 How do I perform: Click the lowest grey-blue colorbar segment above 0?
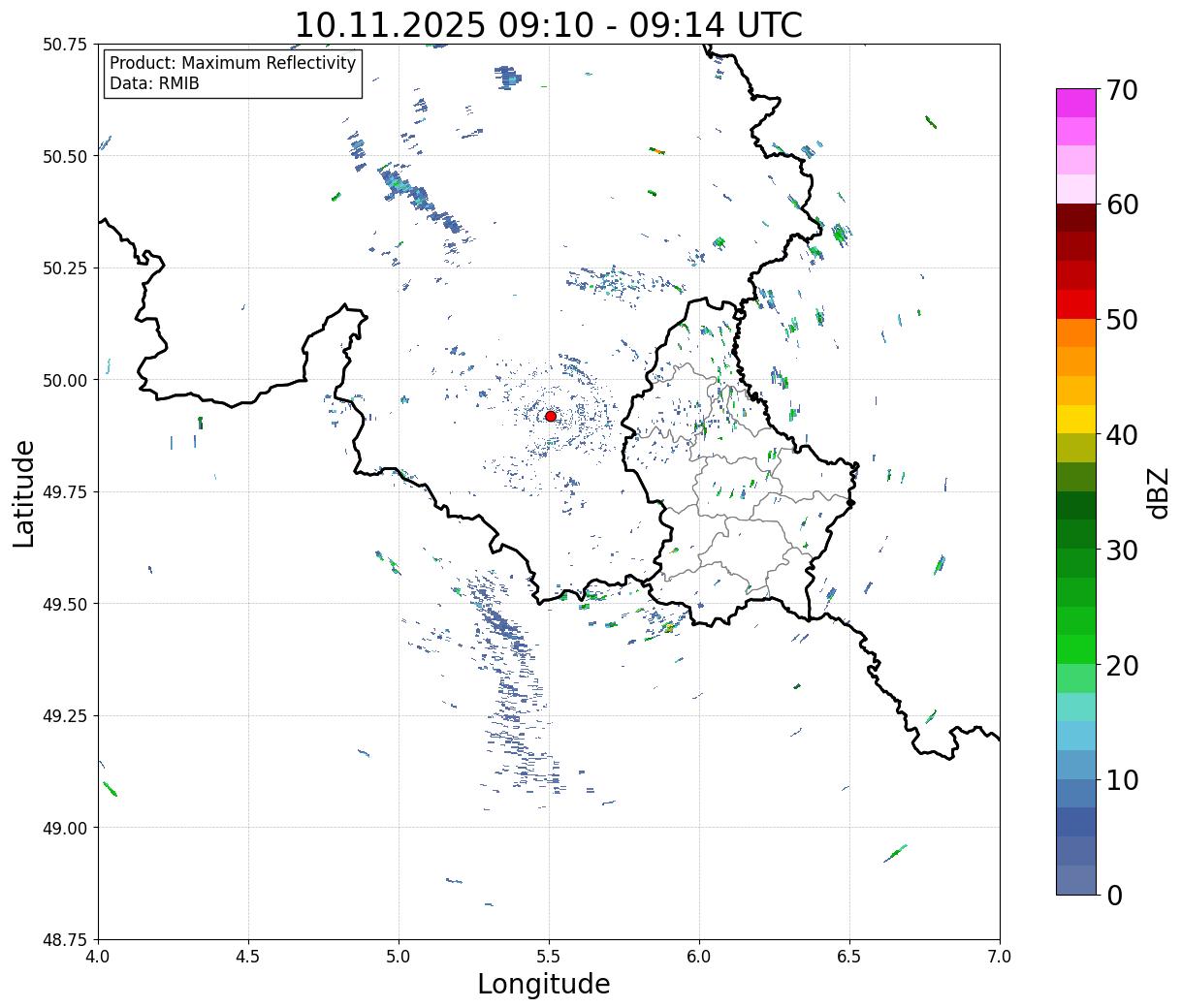click(x=1076, y=880)
